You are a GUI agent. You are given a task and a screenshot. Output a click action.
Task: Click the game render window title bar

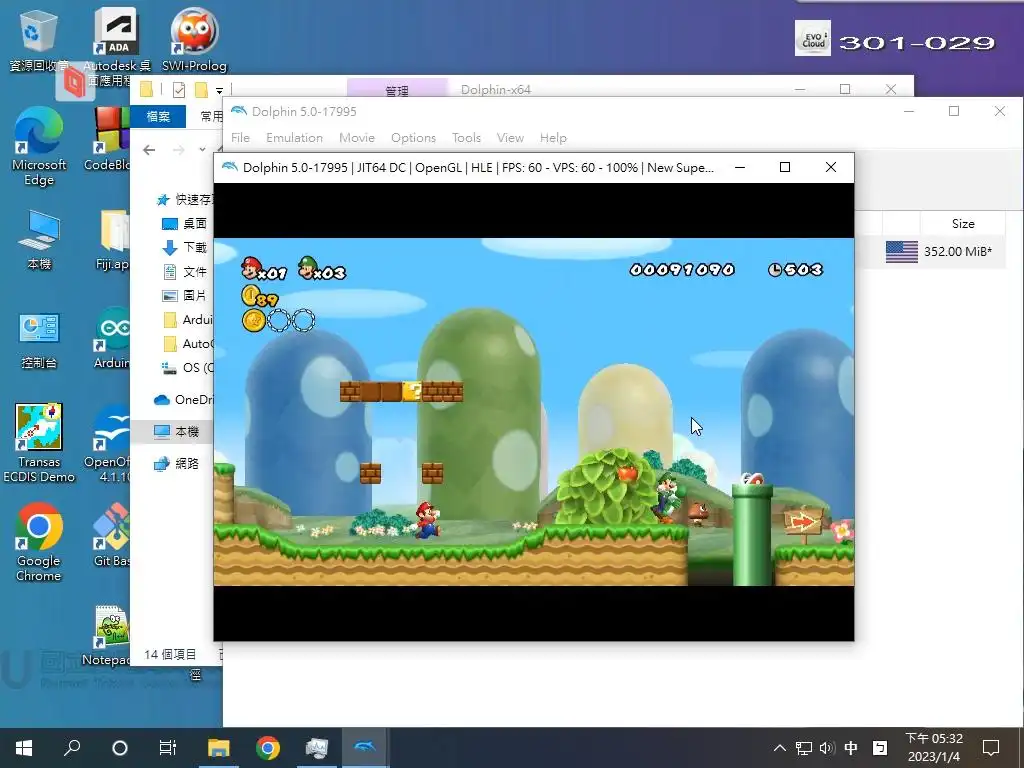(x=477, y=168)
